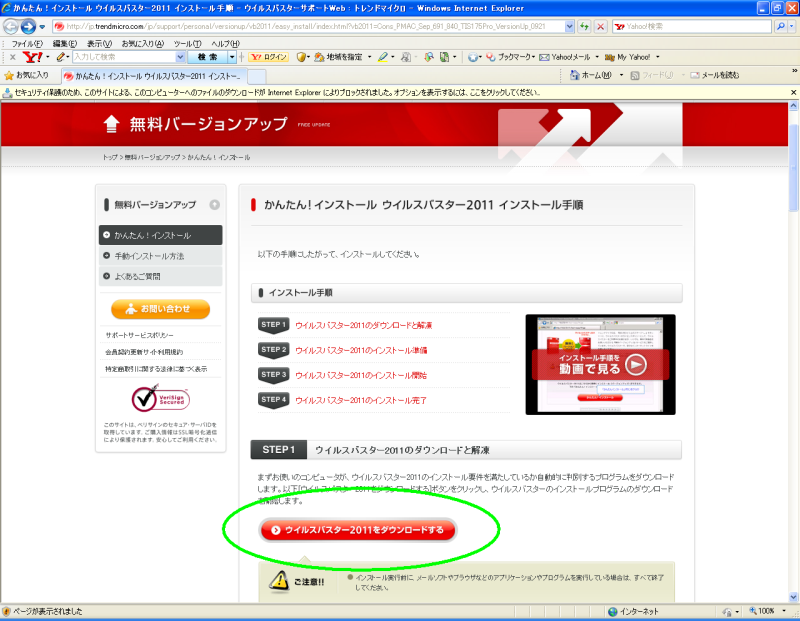This screenshot has width=800, height=621.
Task: Click ウイルスバスター2011をダウンロードする button
Action: [358, 530]
